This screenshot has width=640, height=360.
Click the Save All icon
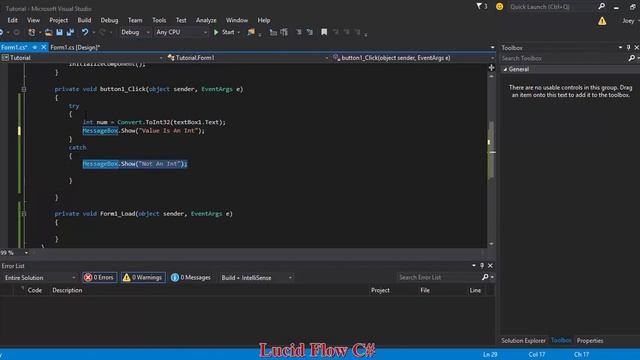70,32
